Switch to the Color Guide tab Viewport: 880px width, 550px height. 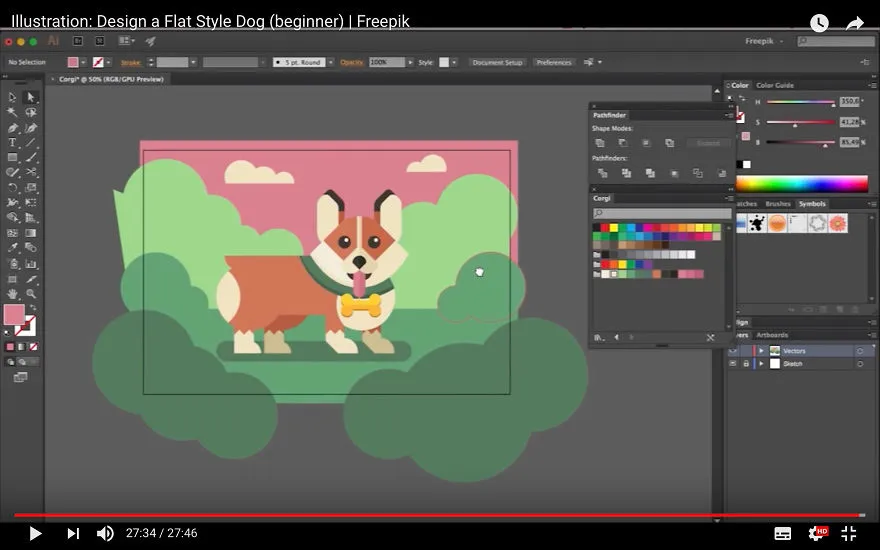coord(774,85)
